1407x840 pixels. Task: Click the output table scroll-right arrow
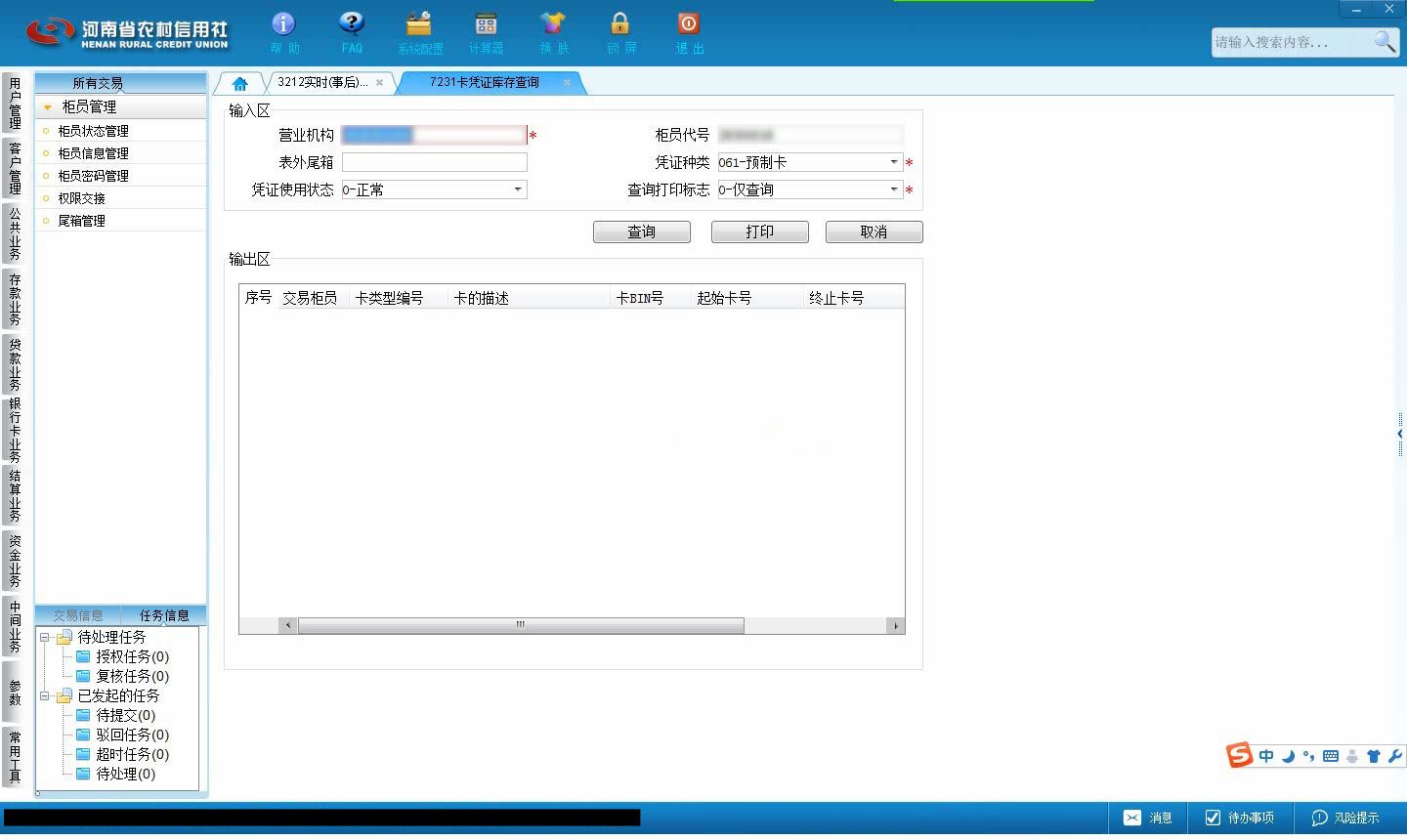tap(895, 625)
